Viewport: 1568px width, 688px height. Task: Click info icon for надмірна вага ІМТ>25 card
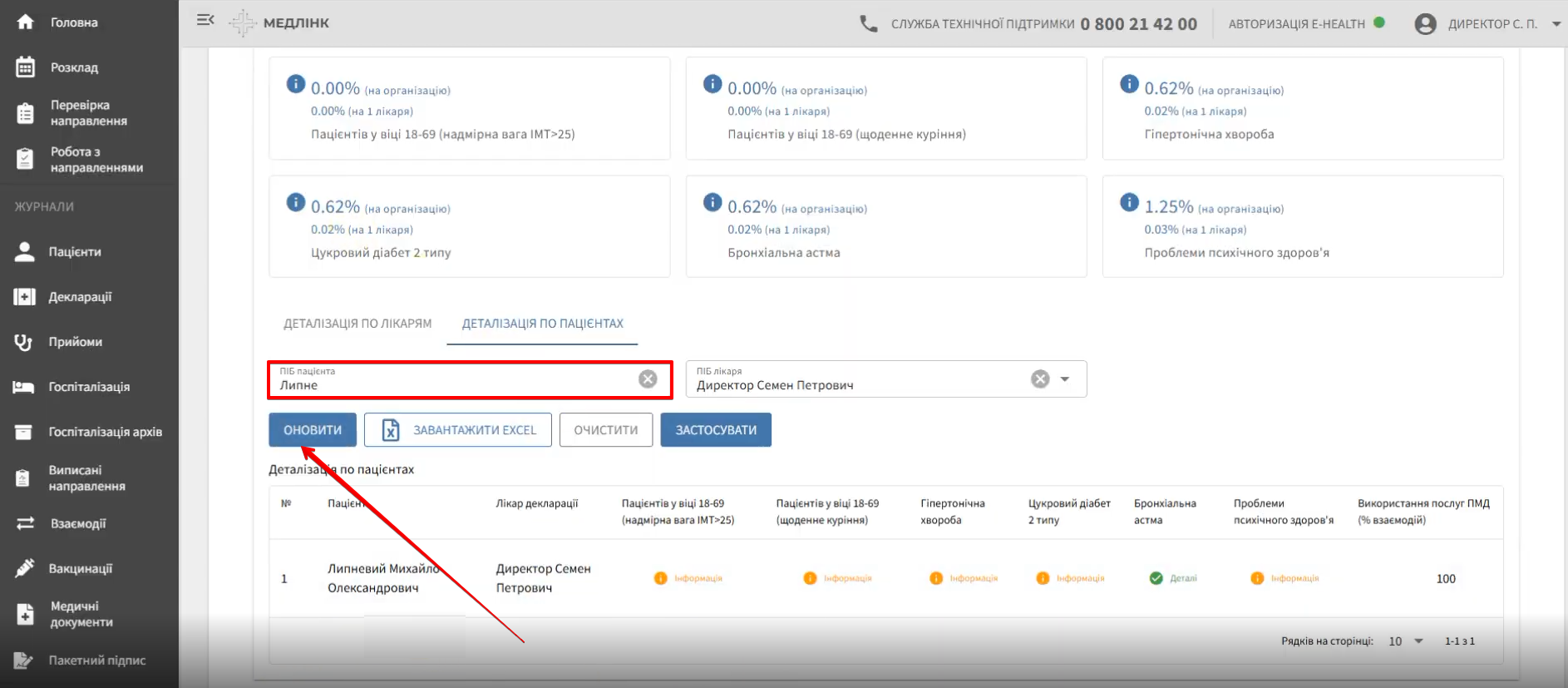296,84
